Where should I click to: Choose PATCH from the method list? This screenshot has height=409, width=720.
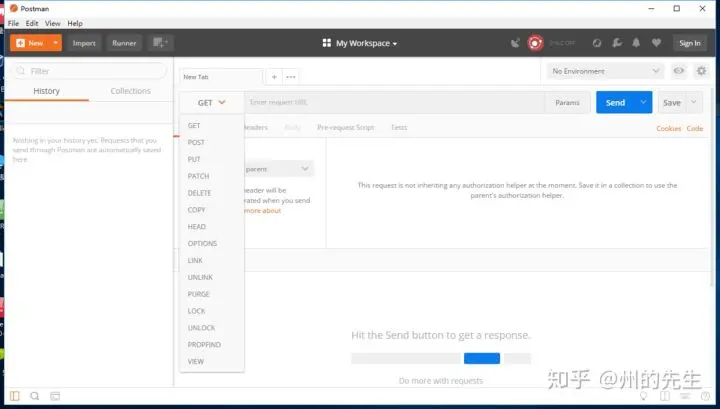(212, 176)
